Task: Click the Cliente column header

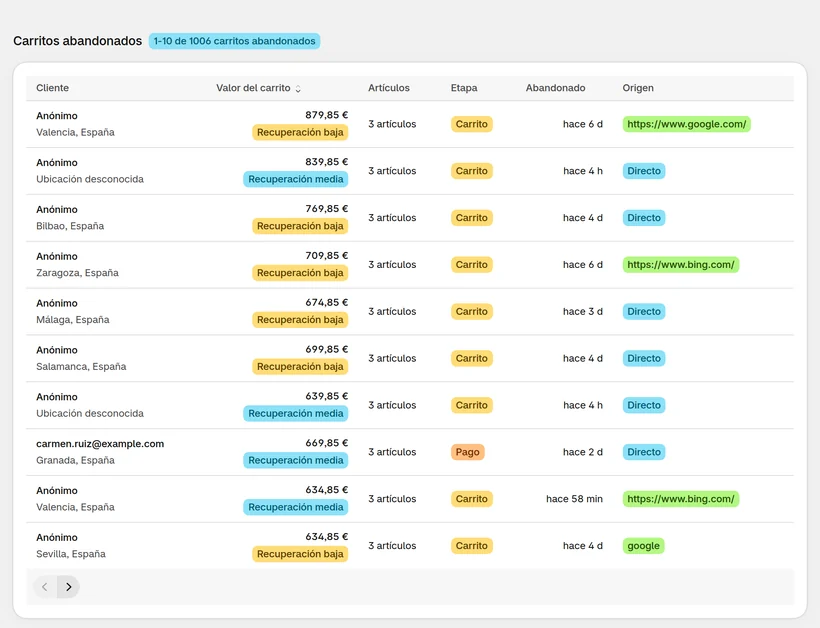Action: pos(52,88)
